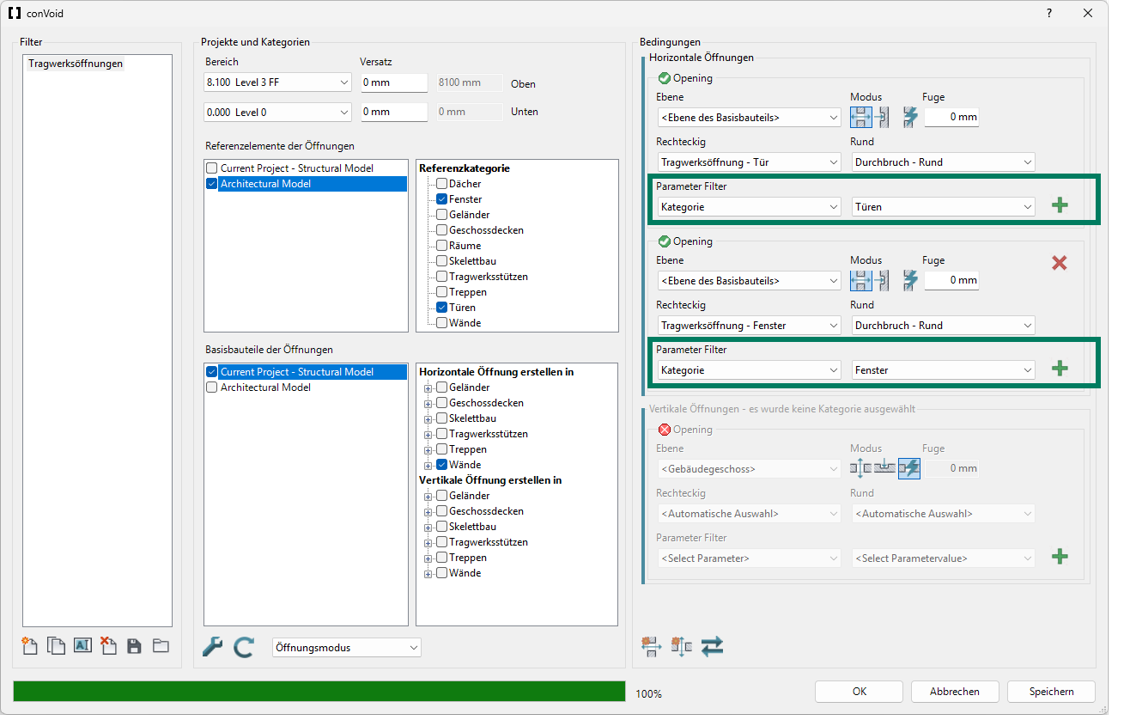Uncheck Fenster in Referenzkategorie
Viewport: 1130px width, 720px height.
tap(442, 199)
